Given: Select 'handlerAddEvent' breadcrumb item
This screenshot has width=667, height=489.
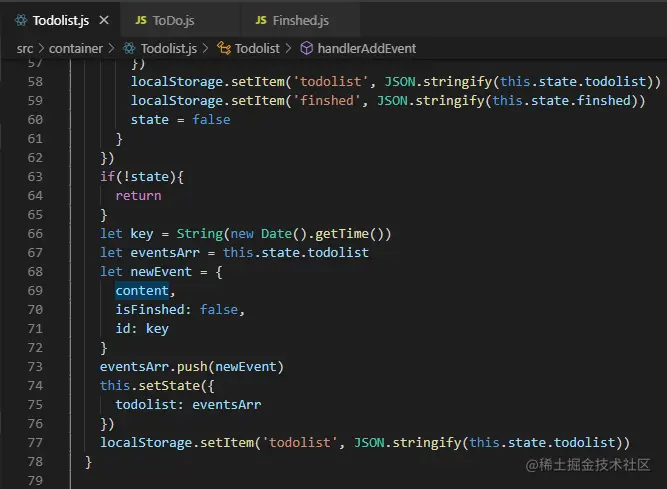Looking at the screenshot, I should pyautogui.click(x=367, y=48).
